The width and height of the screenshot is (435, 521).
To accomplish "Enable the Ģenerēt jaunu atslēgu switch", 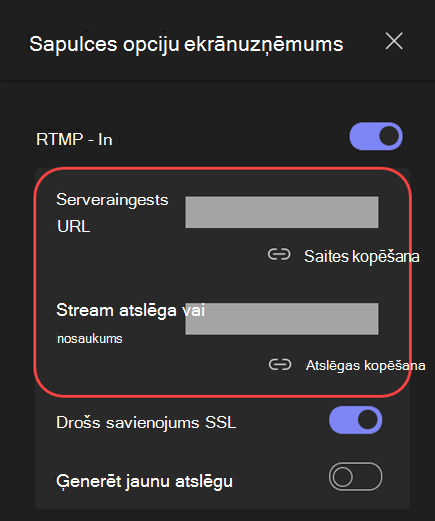I will pyautogui.click(x=356, y=477).
